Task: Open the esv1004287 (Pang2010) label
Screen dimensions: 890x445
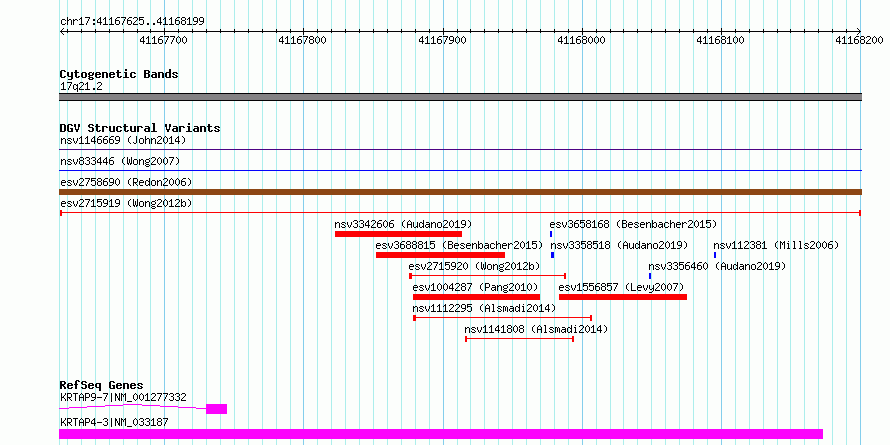Action: click(476, 287)
